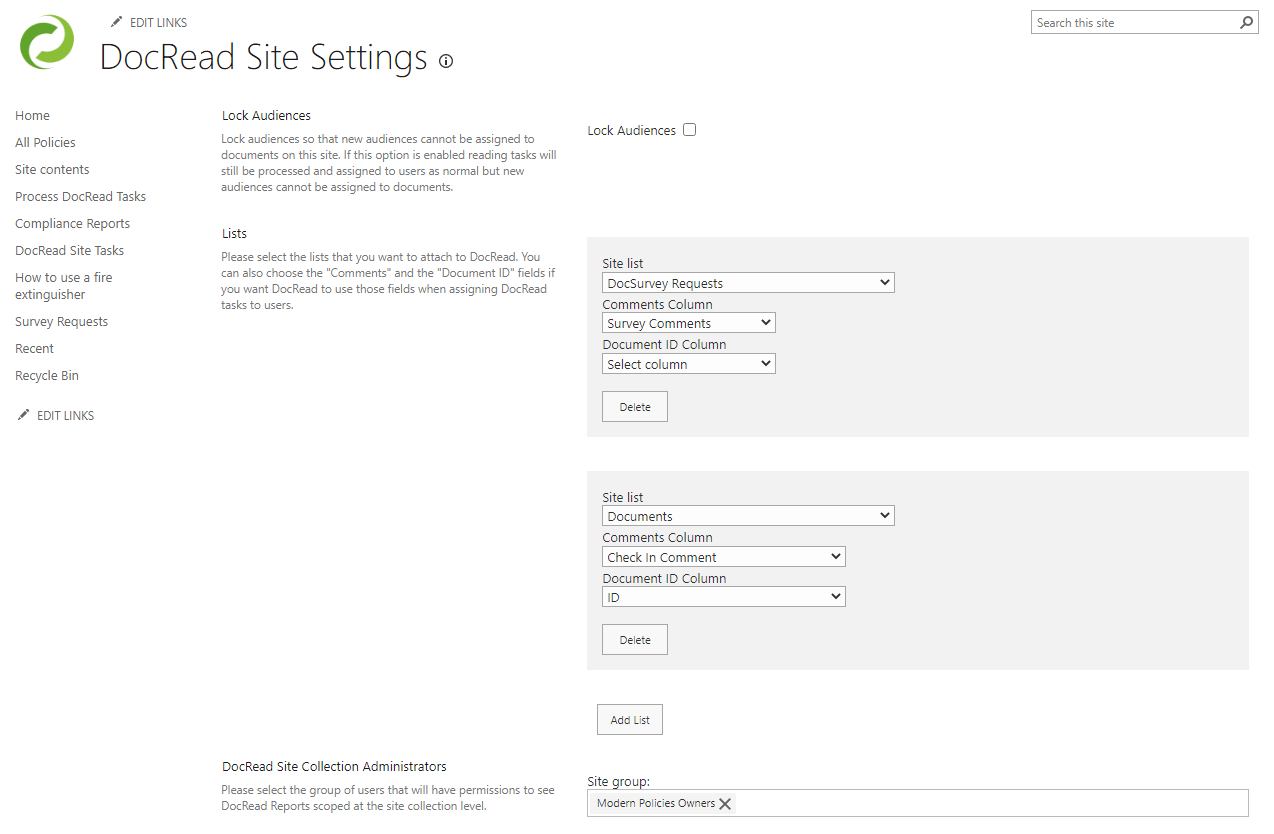Open All Policies from the sidebar

(45, 143)
